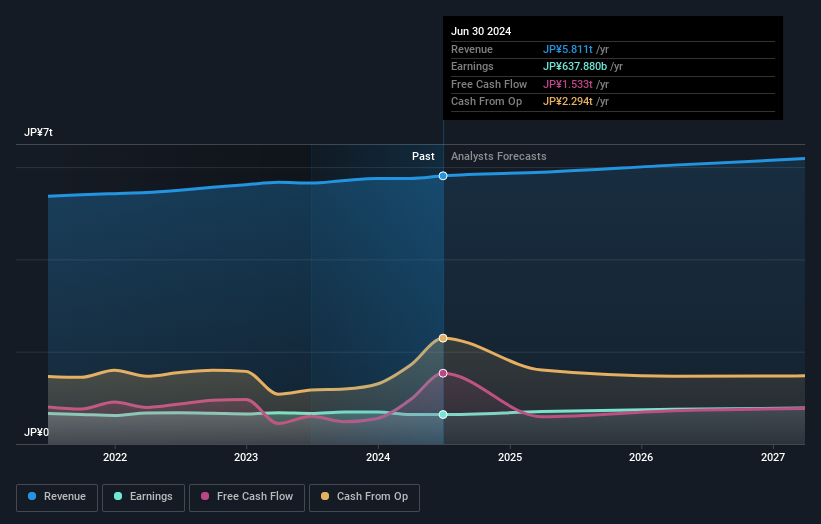
Task: Click the 2025 x-axis label
Action: 510,457
